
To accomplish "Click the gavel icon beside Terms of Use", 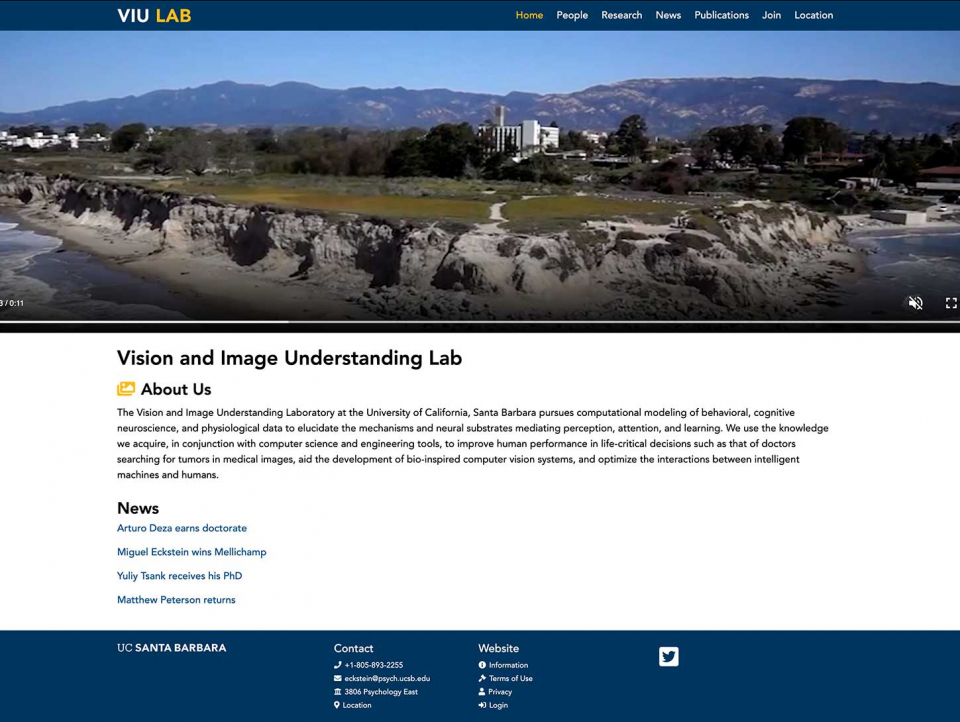I will coord(482,679).
